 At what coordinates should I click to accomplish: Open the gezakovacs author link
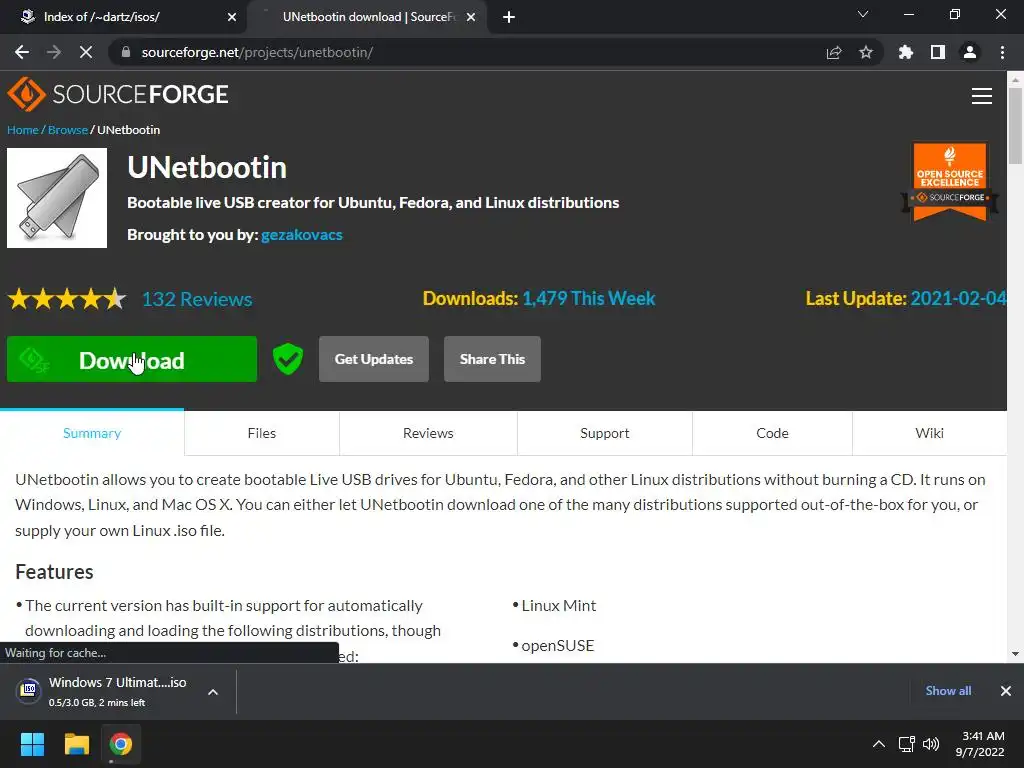(302, 235)
